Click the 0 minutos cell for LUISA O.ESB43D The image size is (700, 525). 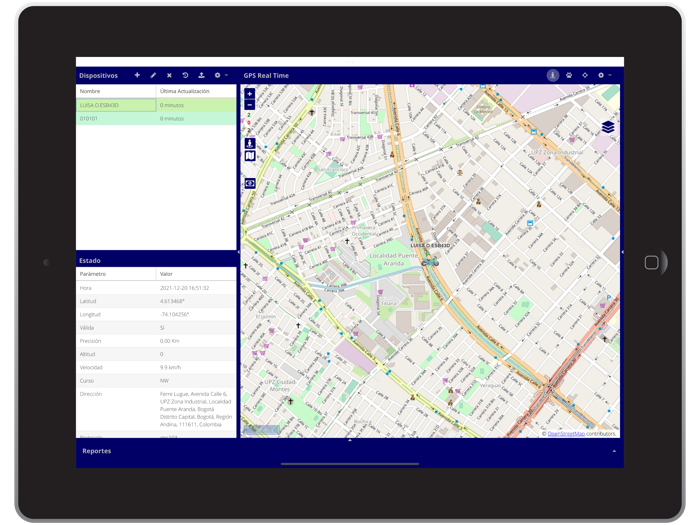196,105
